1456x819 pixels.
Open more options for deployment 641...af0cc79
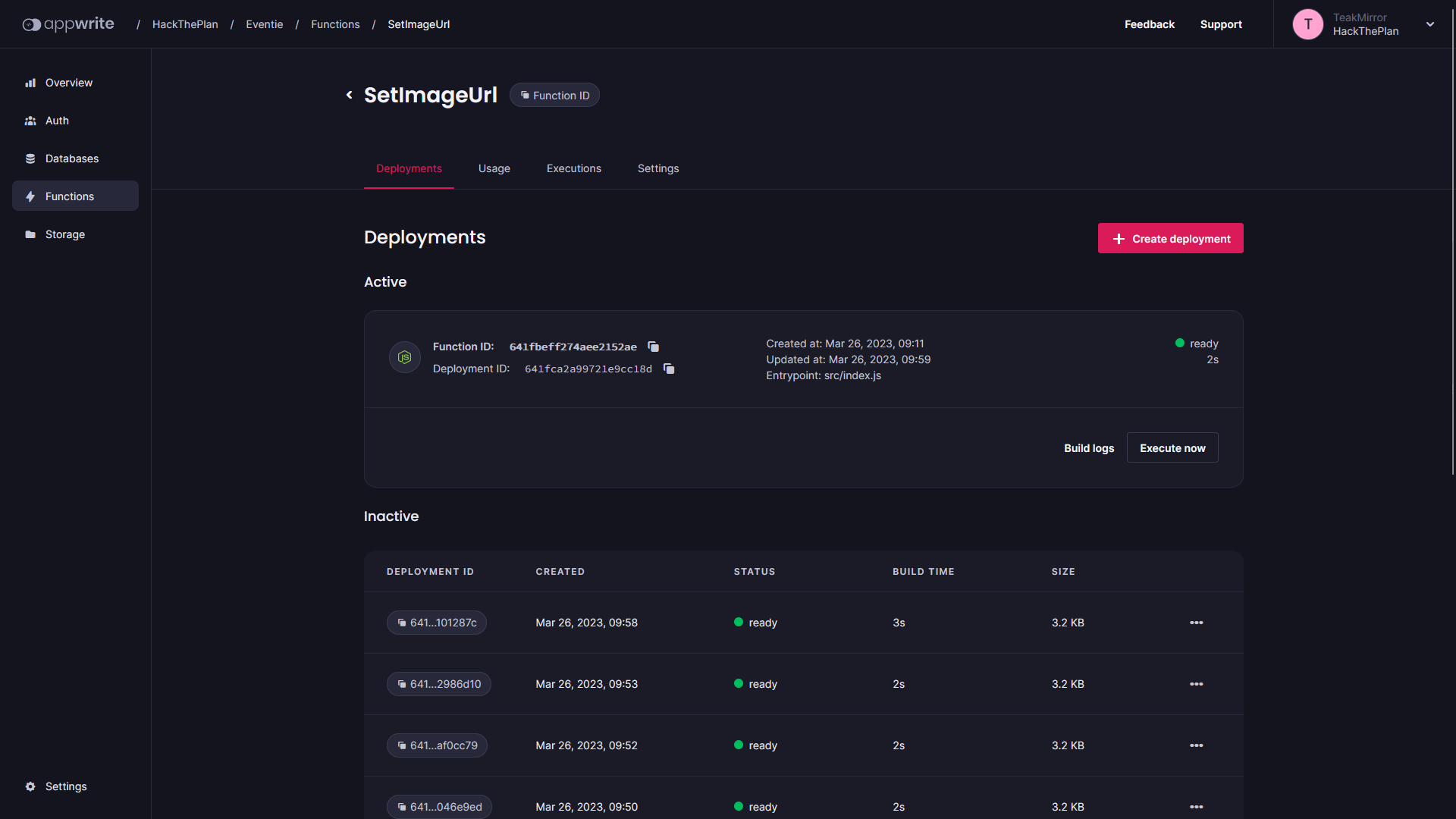(x=1196, y=745)
